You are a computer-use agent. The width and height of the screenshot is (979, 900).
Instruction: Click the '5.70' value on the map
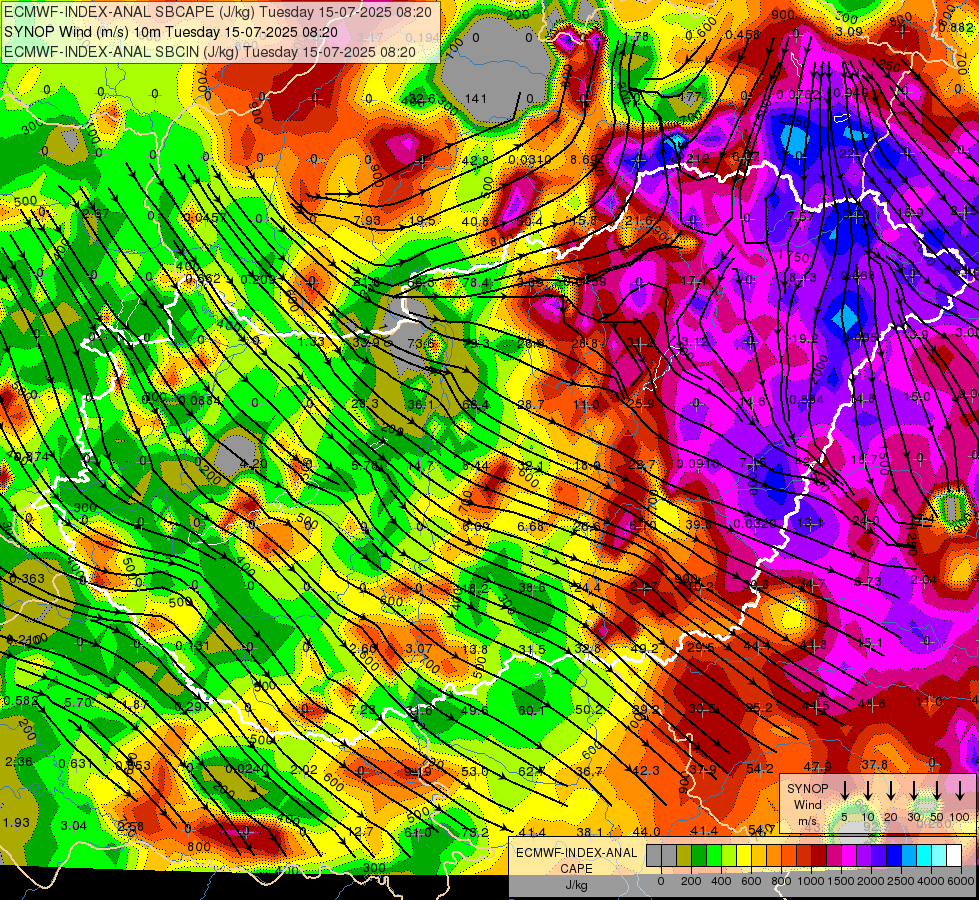point(79,702)
